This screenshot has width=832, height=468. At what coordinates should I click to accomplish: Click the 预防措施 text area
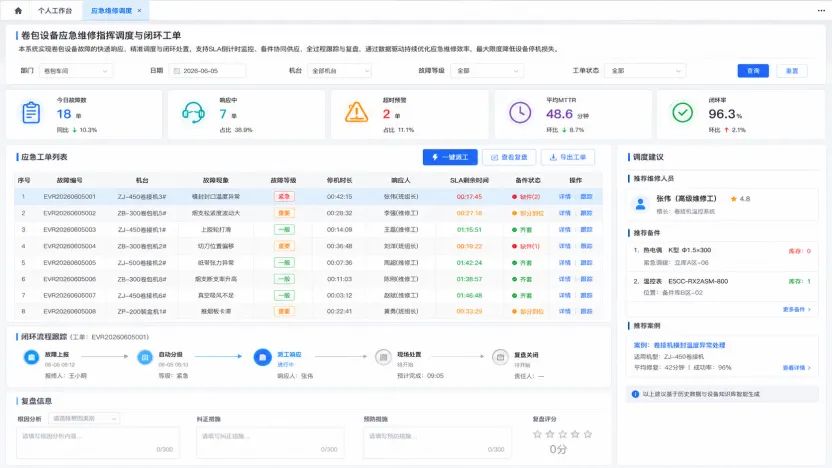coord(437,443)
